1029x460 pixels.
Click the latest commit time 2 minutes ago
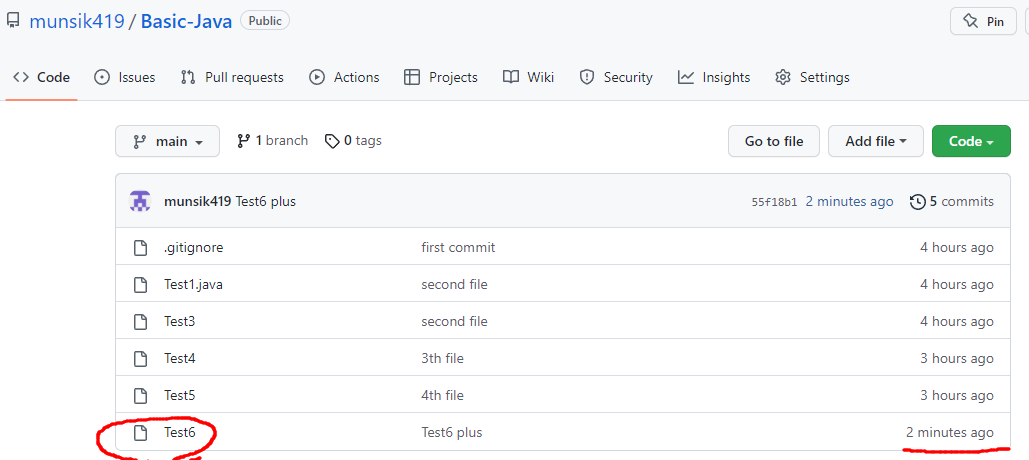(x=849, y=201)
